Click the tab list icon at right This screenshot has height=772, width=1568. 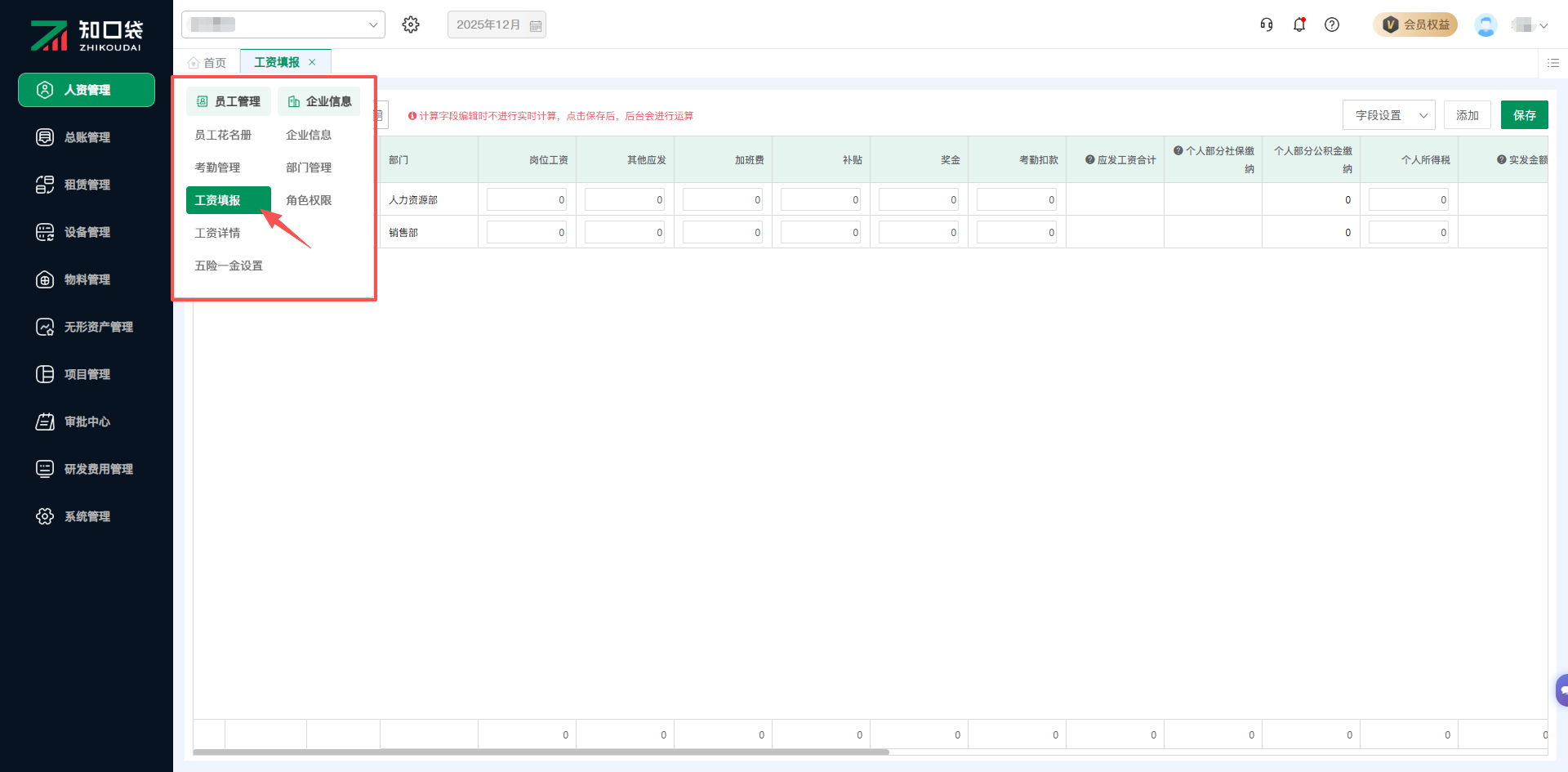(1553, 63)
